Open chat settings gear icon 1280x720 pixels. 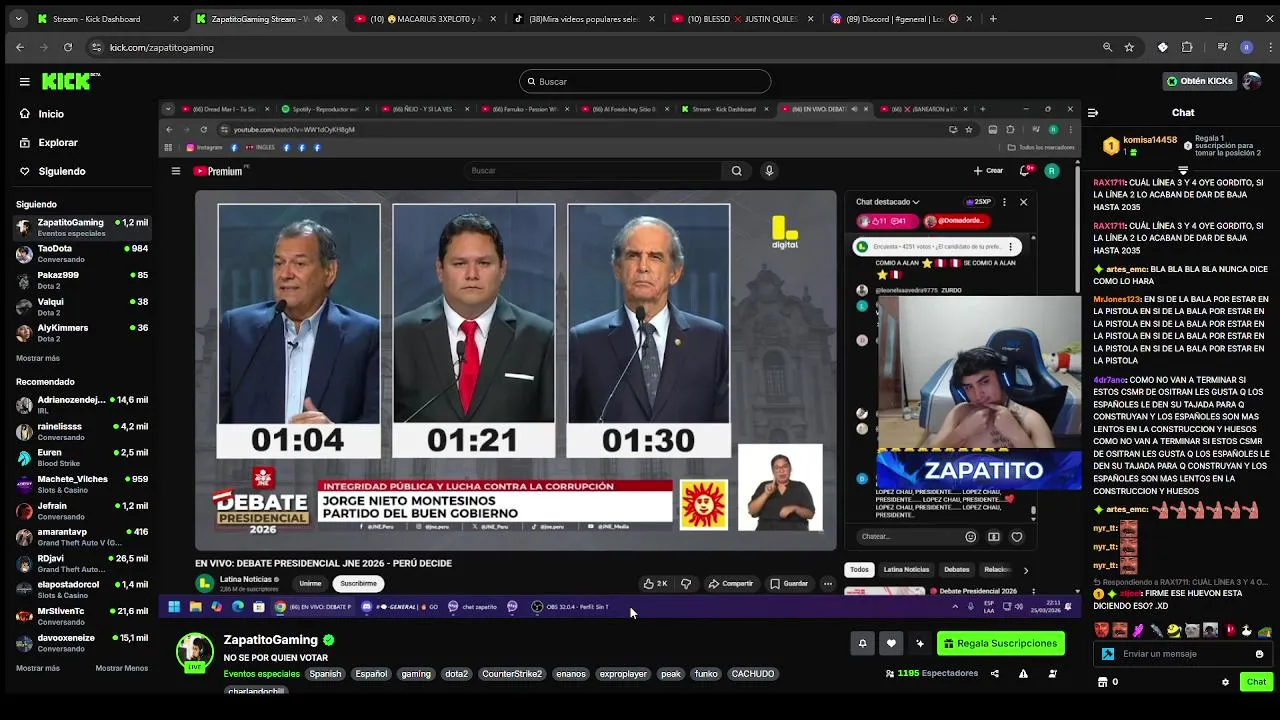pyautogui.click(x=1225, y=682)
